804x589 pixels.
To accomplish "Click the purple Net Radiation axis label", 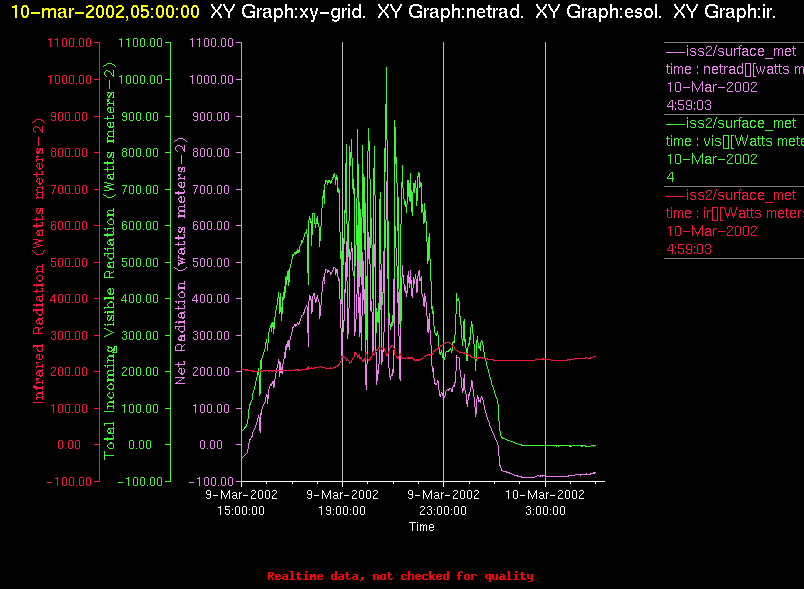I will coord(180,260).
